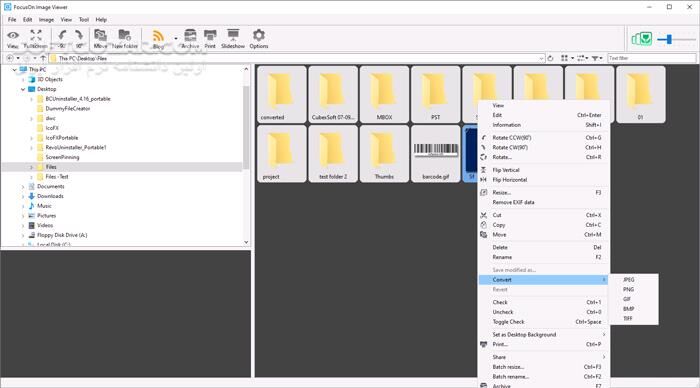Open the Tool menu
This screenshot has width=700, height=388.
pos(84,20)
